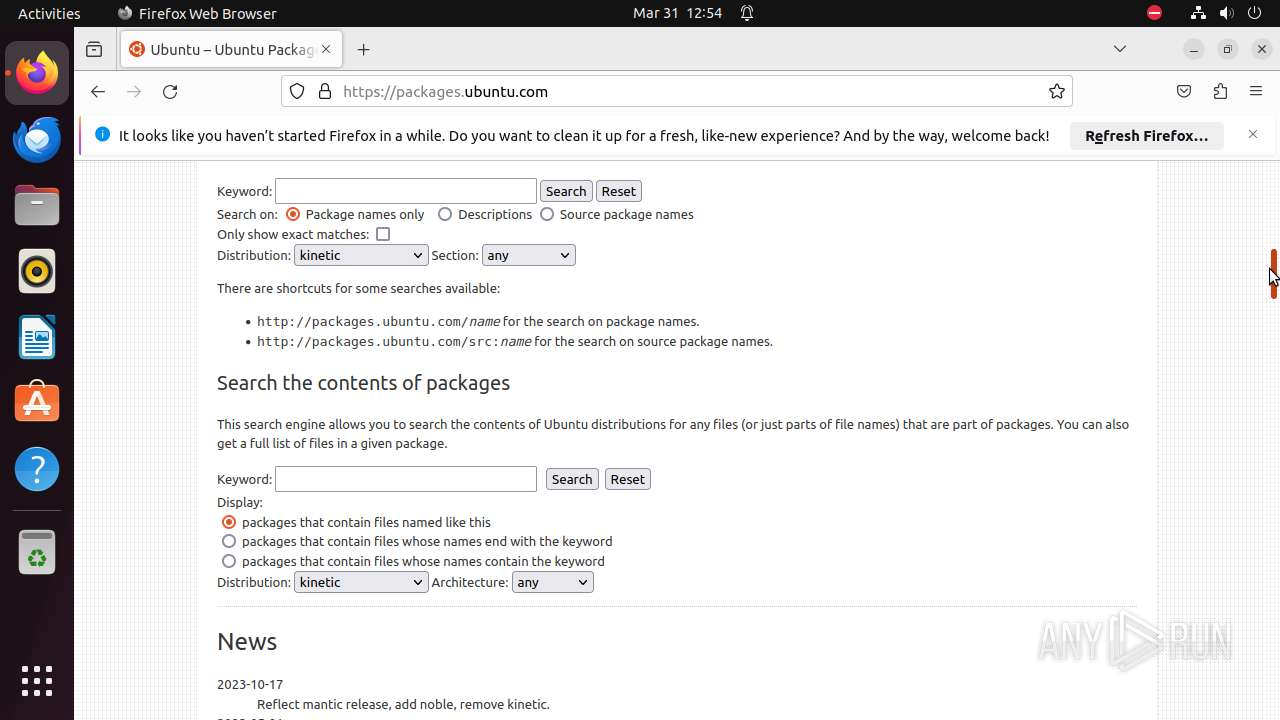This screenshot has height=720, width=1280.
Task: Open the Files manager dock icon
Action: pyautogui.click(x=37, y=205)
